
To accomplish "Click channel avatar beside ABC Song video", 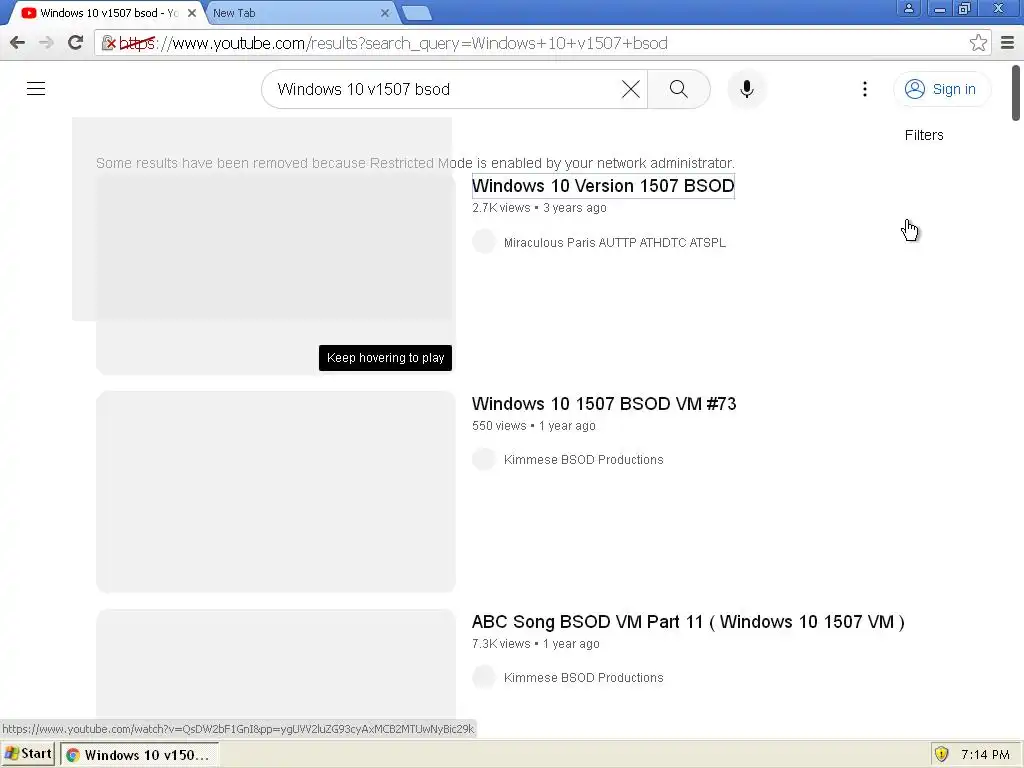I will pyautogui.click(x=484, y=677).
